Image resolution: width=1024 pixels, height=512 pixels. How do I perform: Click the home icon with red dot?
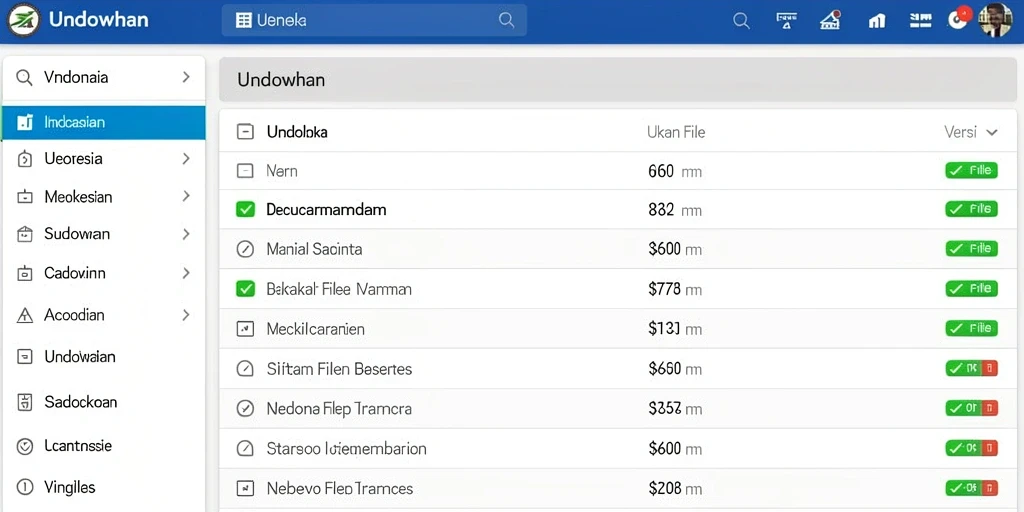(830, 20)
